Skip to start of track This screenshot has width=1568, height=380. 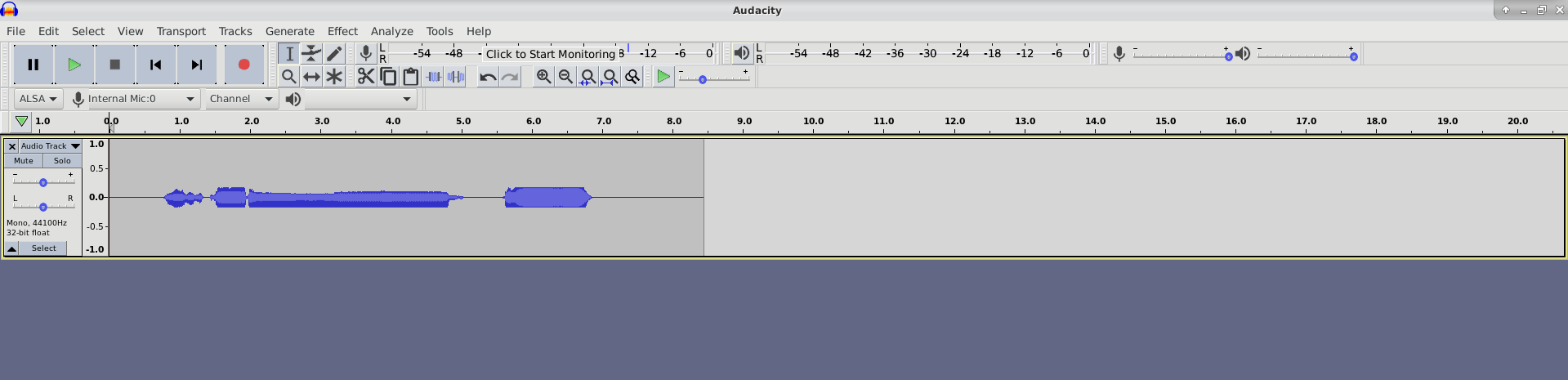(x=156, y=65)
